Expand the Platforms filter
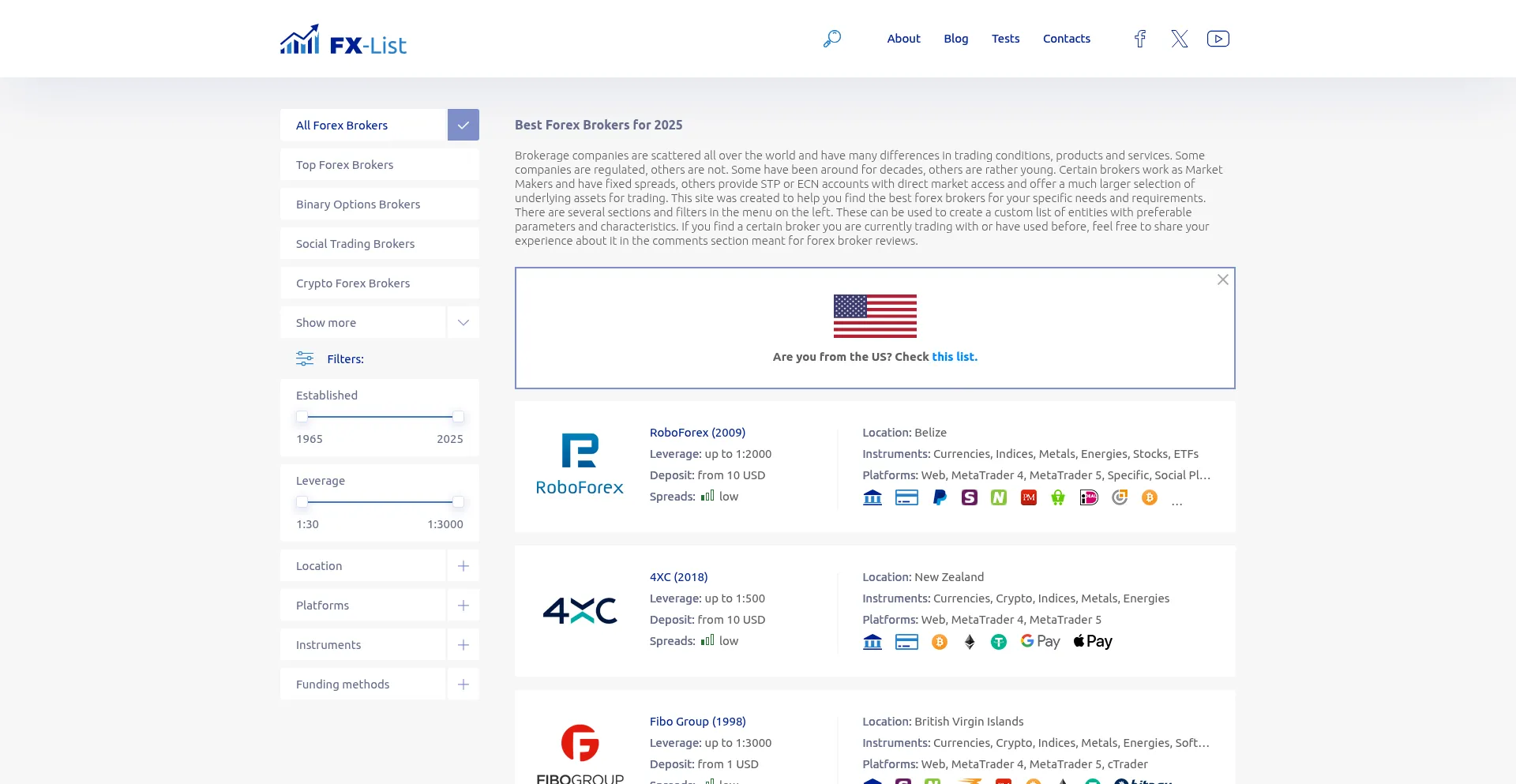The height and width of the screenshot is (784, 1516). click(463, 606)
